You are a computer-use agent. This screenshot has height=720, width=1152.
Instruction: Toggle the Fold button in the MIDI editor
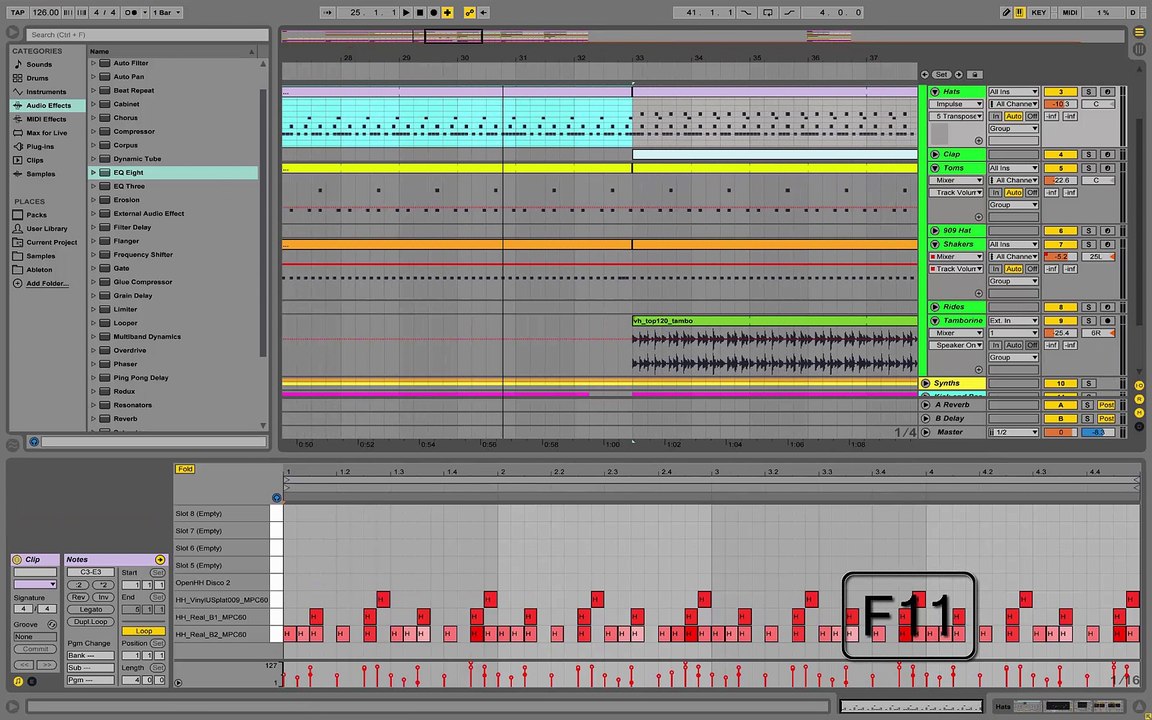[x=184, y=469]
